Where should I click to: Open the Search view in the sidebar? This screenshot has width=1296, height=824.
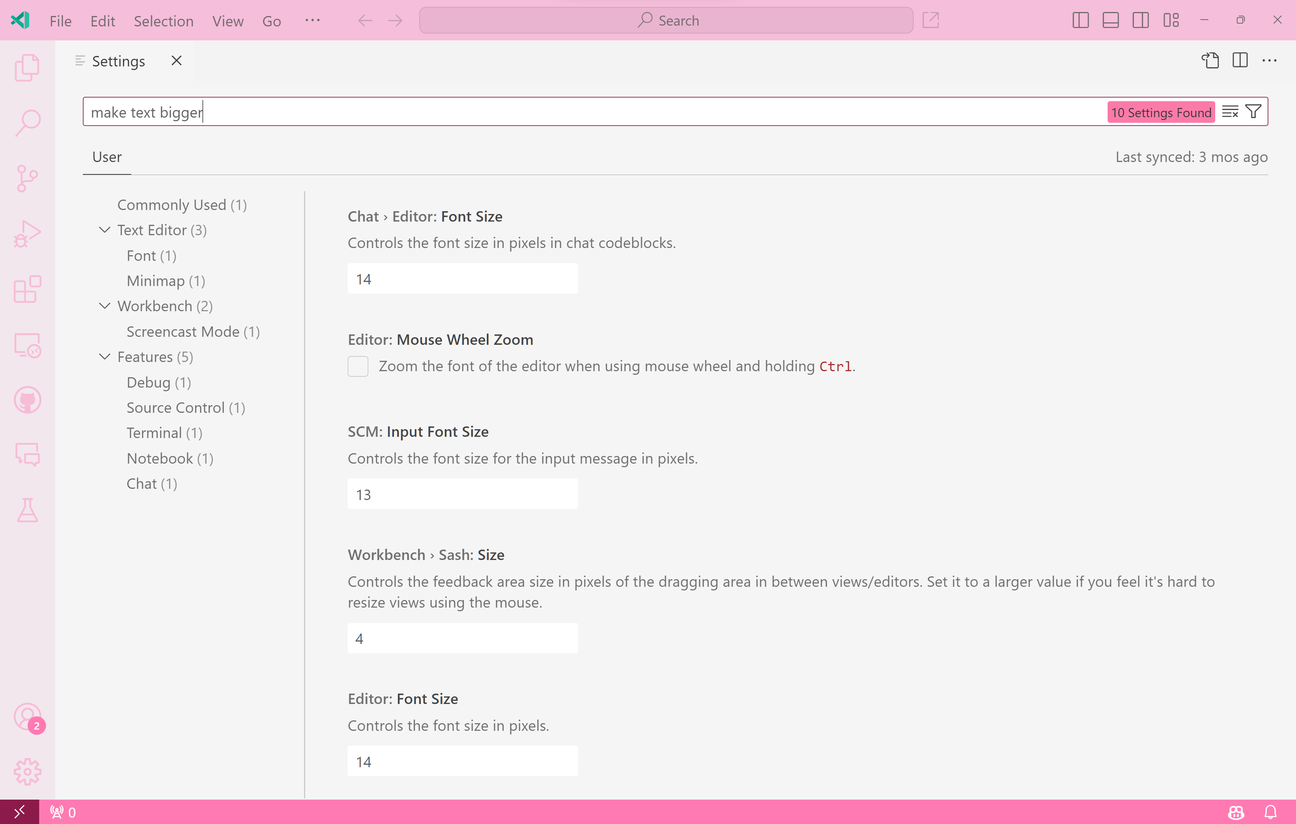[x=27, y=122]
